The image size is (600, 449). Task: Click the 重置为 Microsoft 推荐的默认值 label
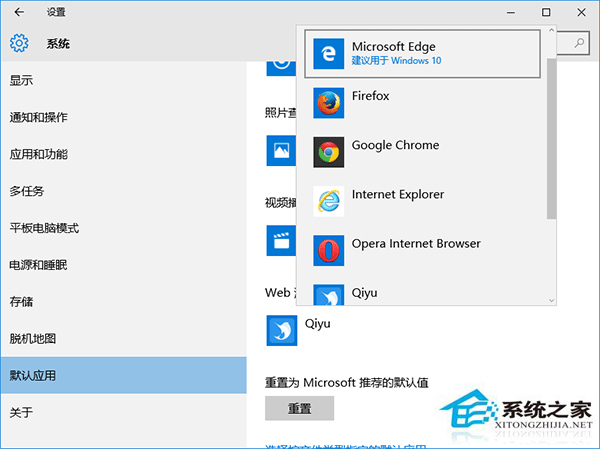point(347,382)
